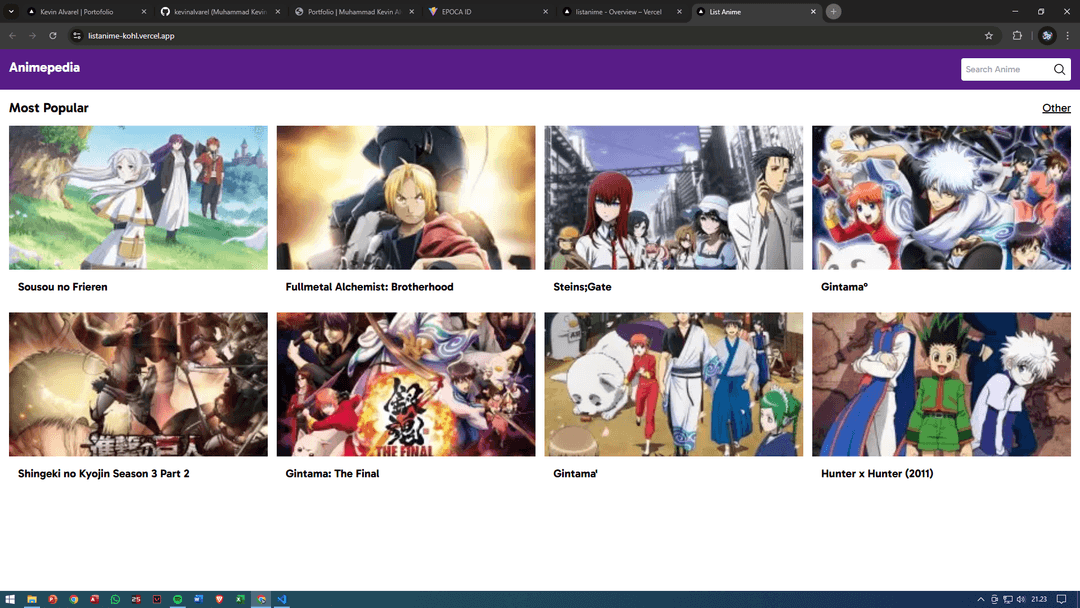This screenshot has height=608, width=1080.
Task: Bookmark this page with the star icon
Action: click(989, 36)
